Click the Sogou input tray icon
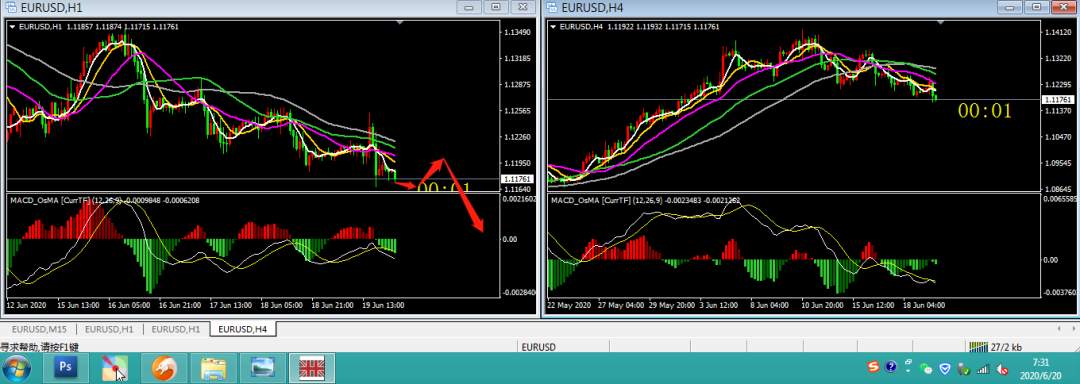Image resolution: width=1080 pixels, height=384 pixels. pyautogui.click(x=874, y=367)
